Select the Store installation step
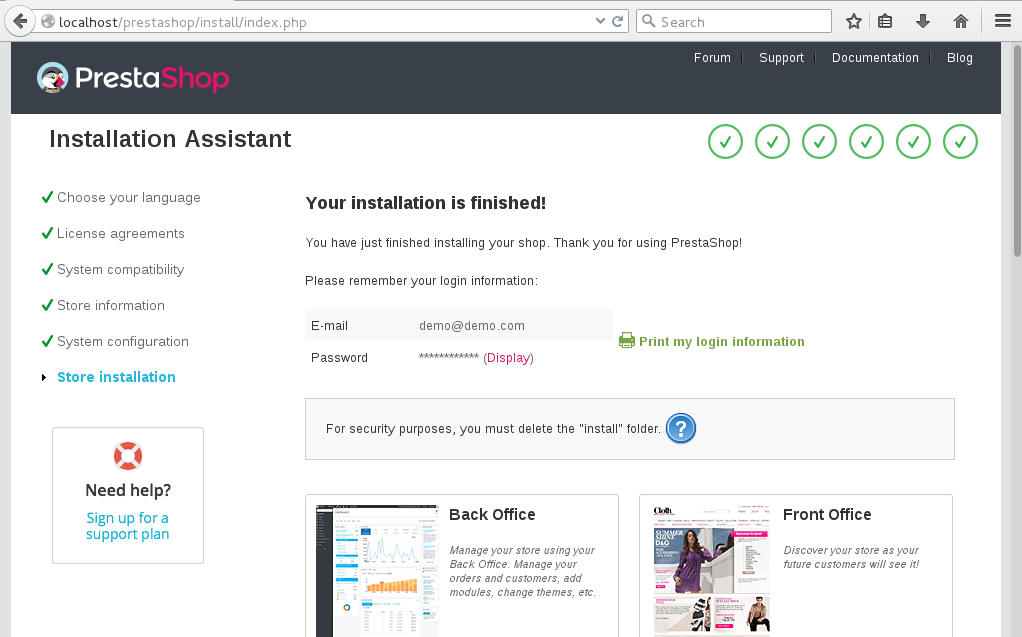The width and height of the screenshot is (1022, 637). 116,377
